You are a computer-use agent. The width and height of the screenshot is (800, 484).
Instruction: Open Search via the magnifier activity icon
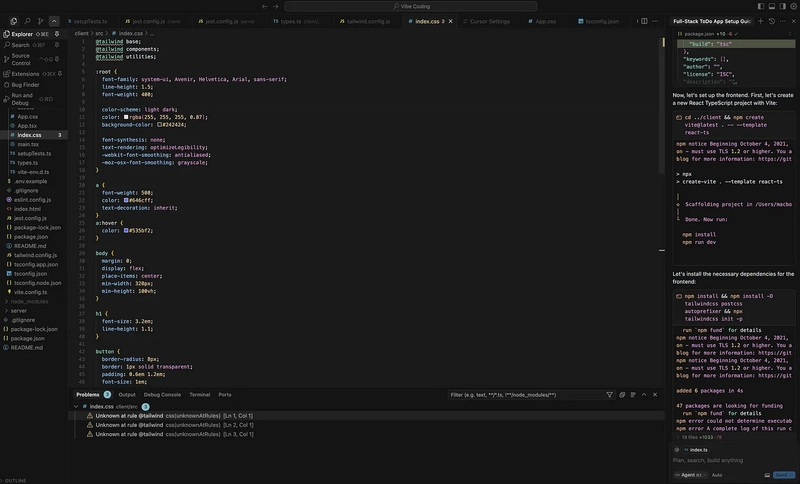tap(27, 21)
